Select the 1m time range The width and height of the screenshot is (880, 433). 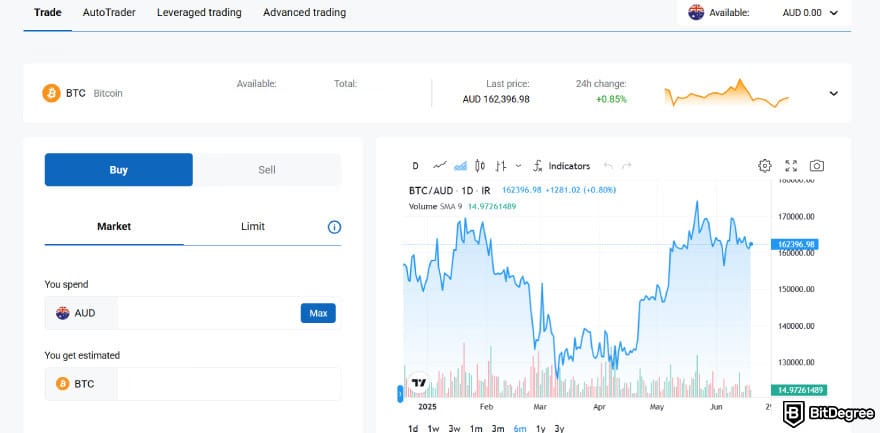(476, 429)
